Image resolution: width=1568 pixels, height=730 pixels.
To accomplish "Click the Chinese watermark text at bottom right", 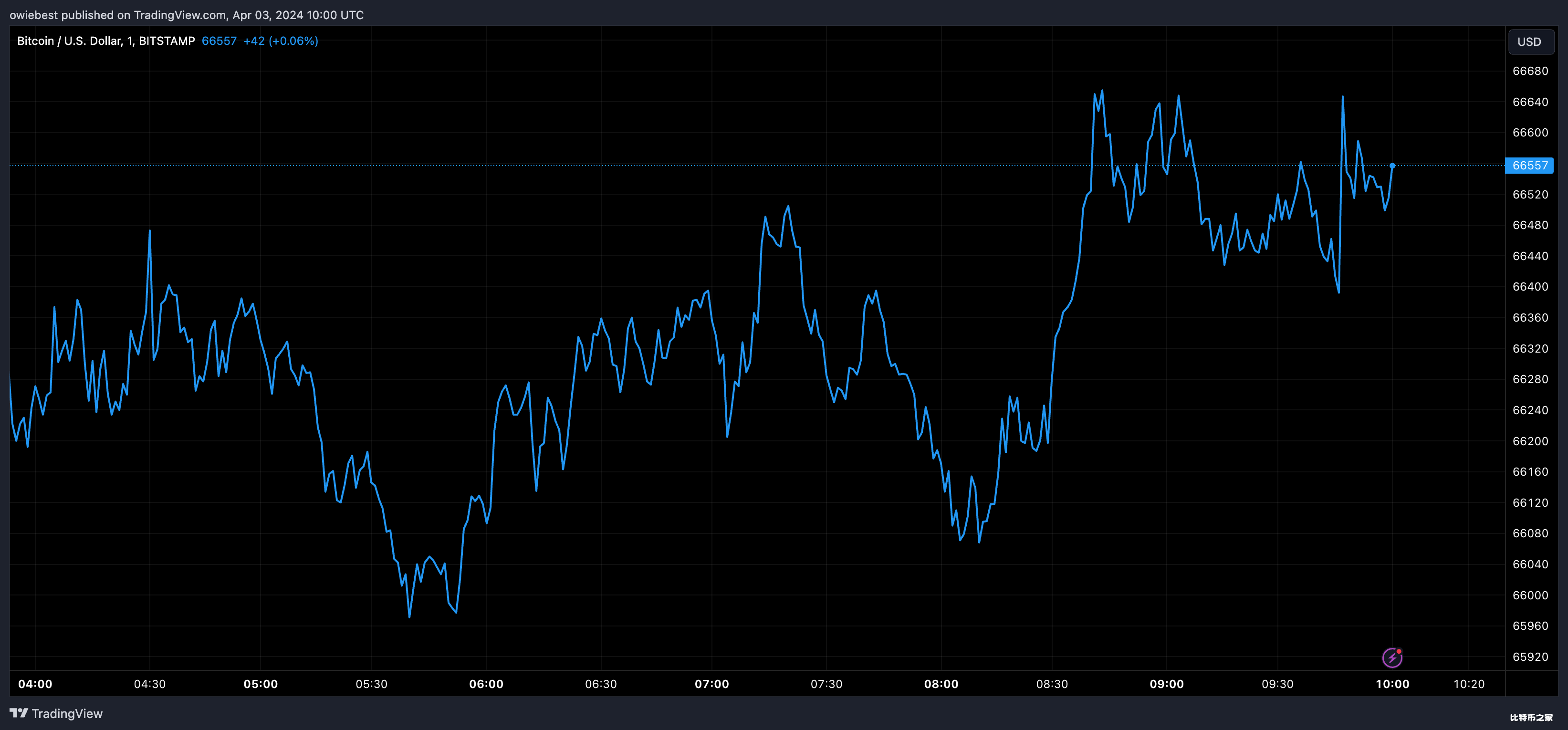I will click(1531, 717).
